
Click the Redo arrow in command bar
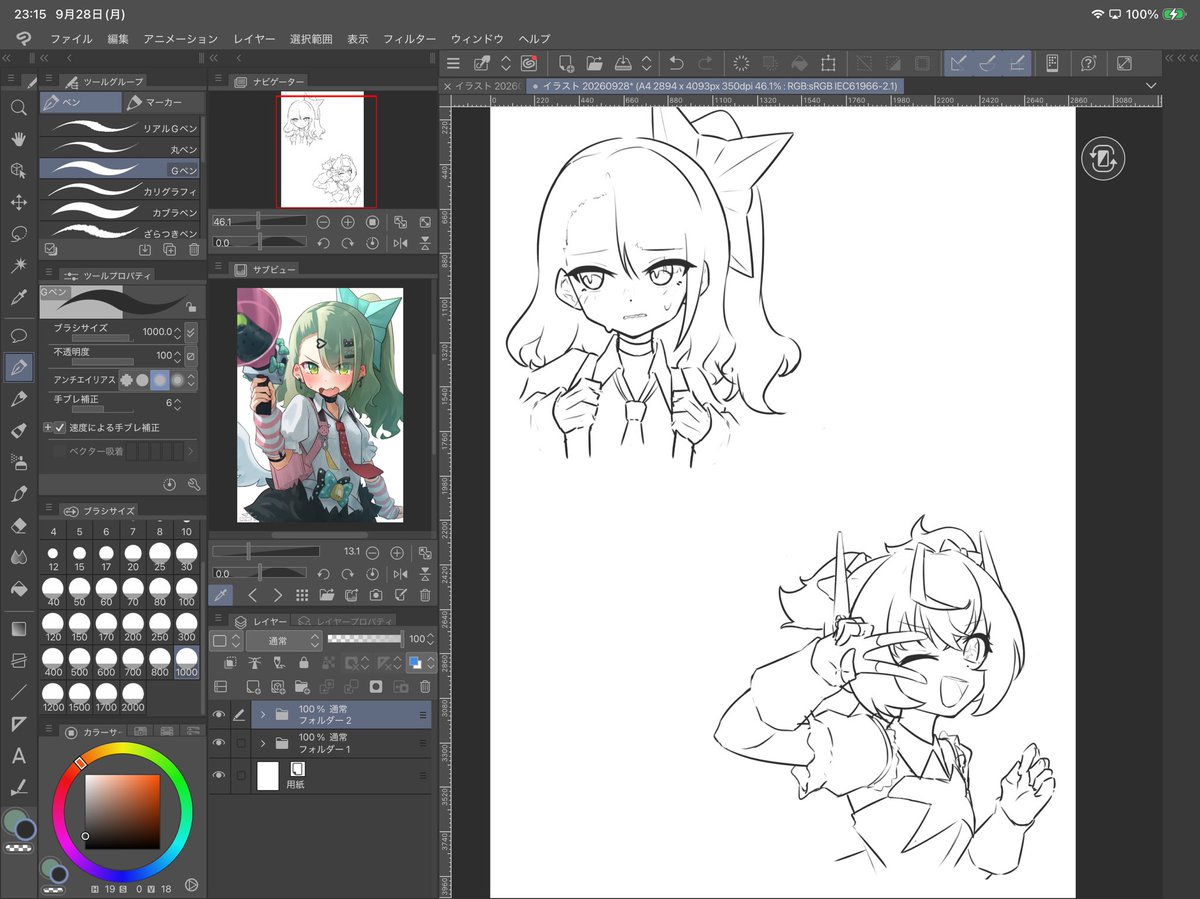click(x=705, y=63)
